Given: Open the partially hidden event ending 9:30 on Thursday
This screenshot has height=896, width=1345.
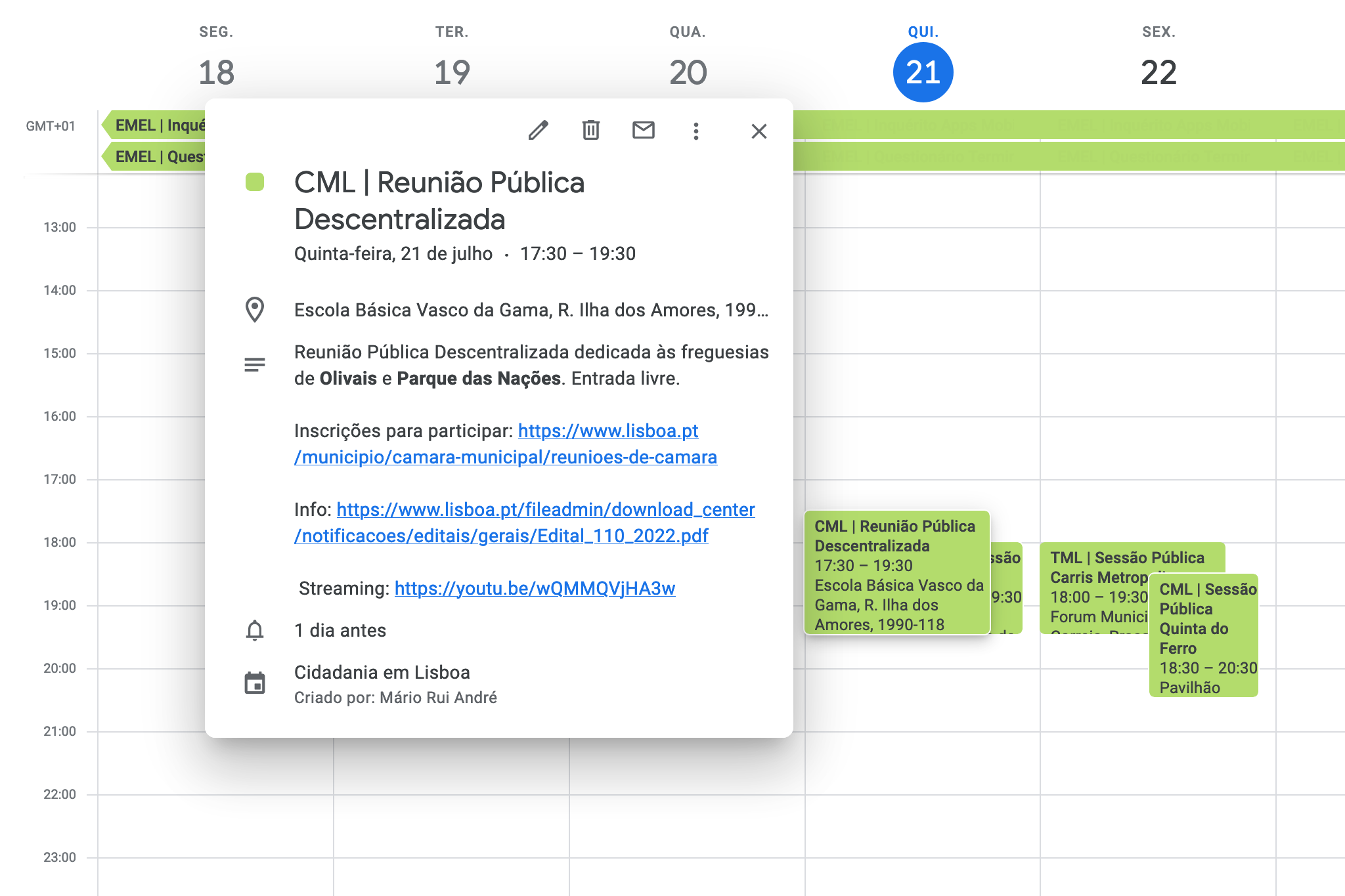Looking at the screenshot, I should [1006, 588].
